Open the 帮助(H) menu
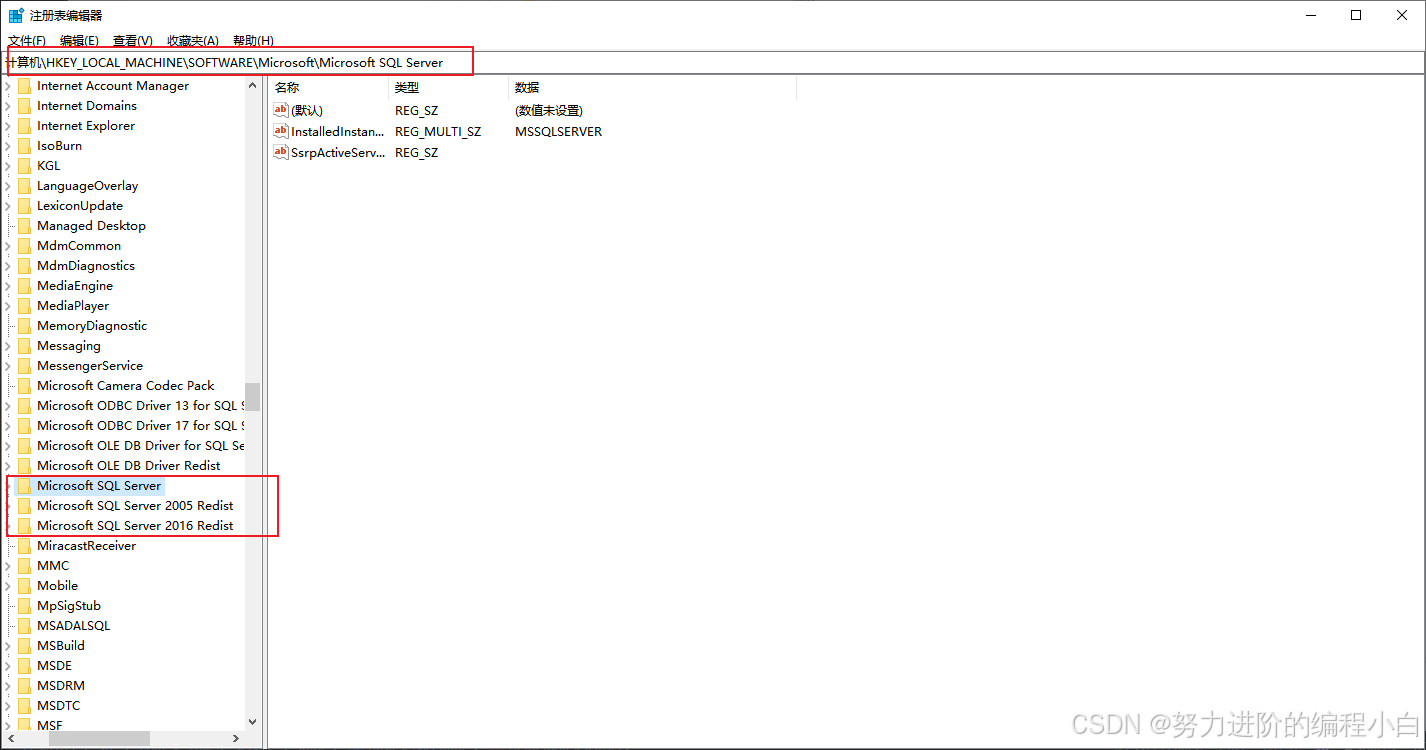Image resolution: width=1426 pixels, height=750 pixels. [253, 40]
